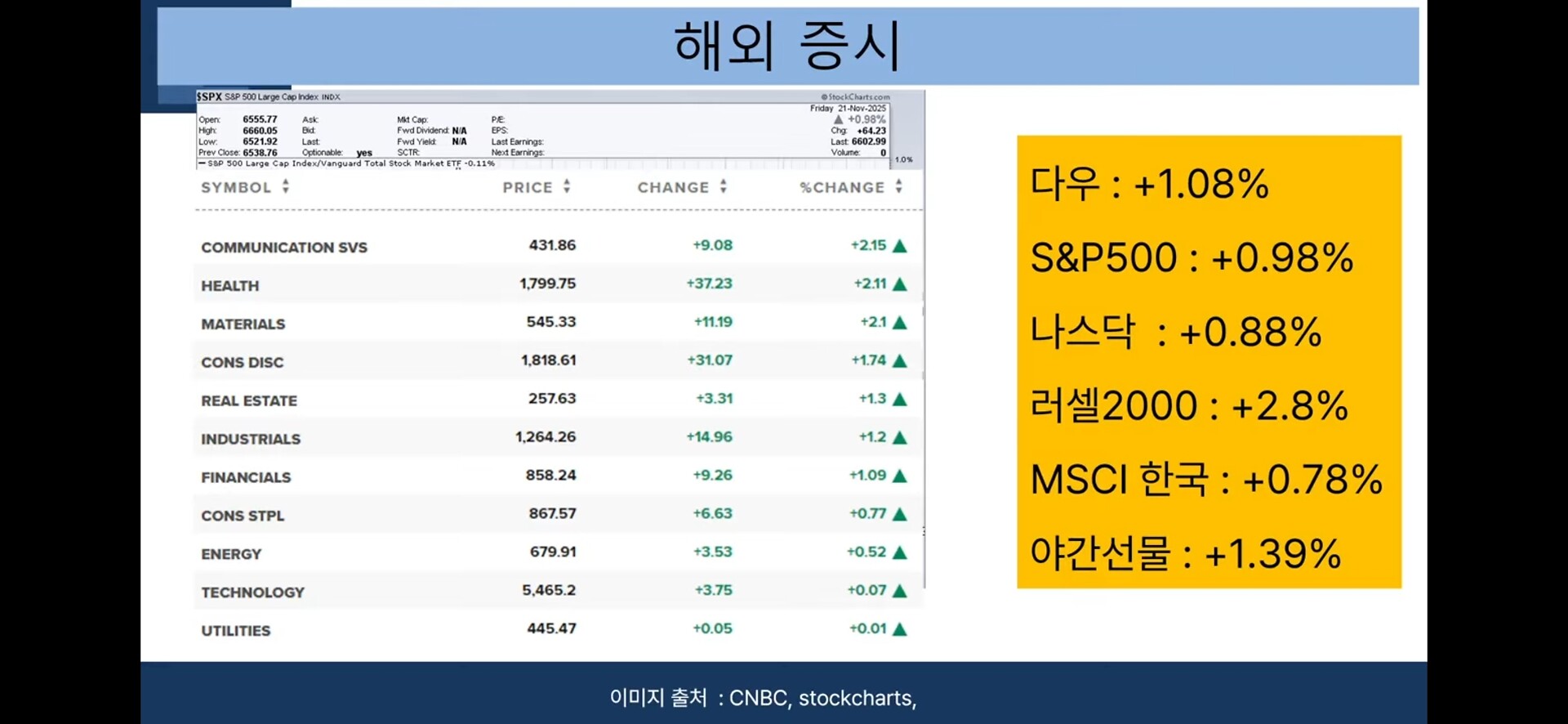Screen dimensions: 1568x724
Task: Select the CONS STPL sector name
Action: [243, 516]
